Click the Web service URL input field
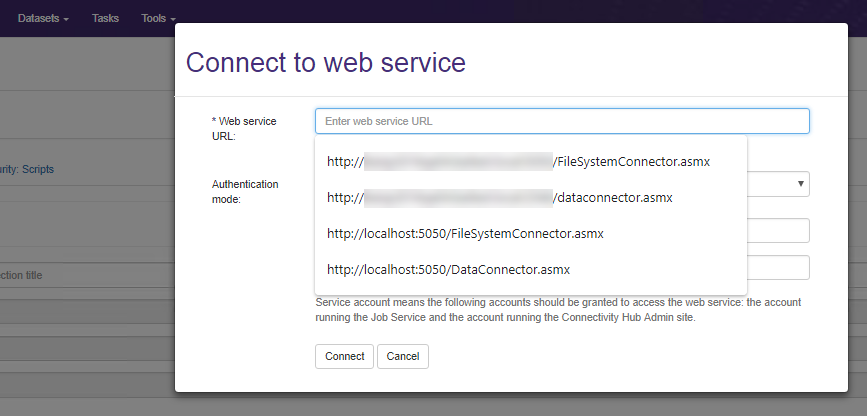Image resolution: width=867 pixels, height=416 pixels. [561, 121]
